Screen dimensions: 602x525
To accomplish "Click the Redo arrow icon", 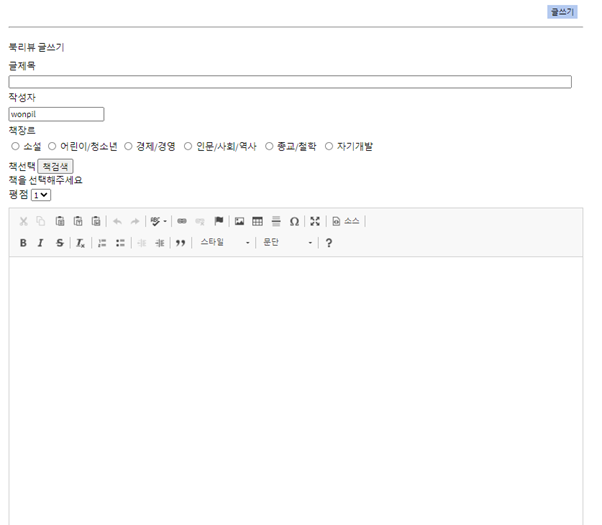I will [x=135, y=222].
